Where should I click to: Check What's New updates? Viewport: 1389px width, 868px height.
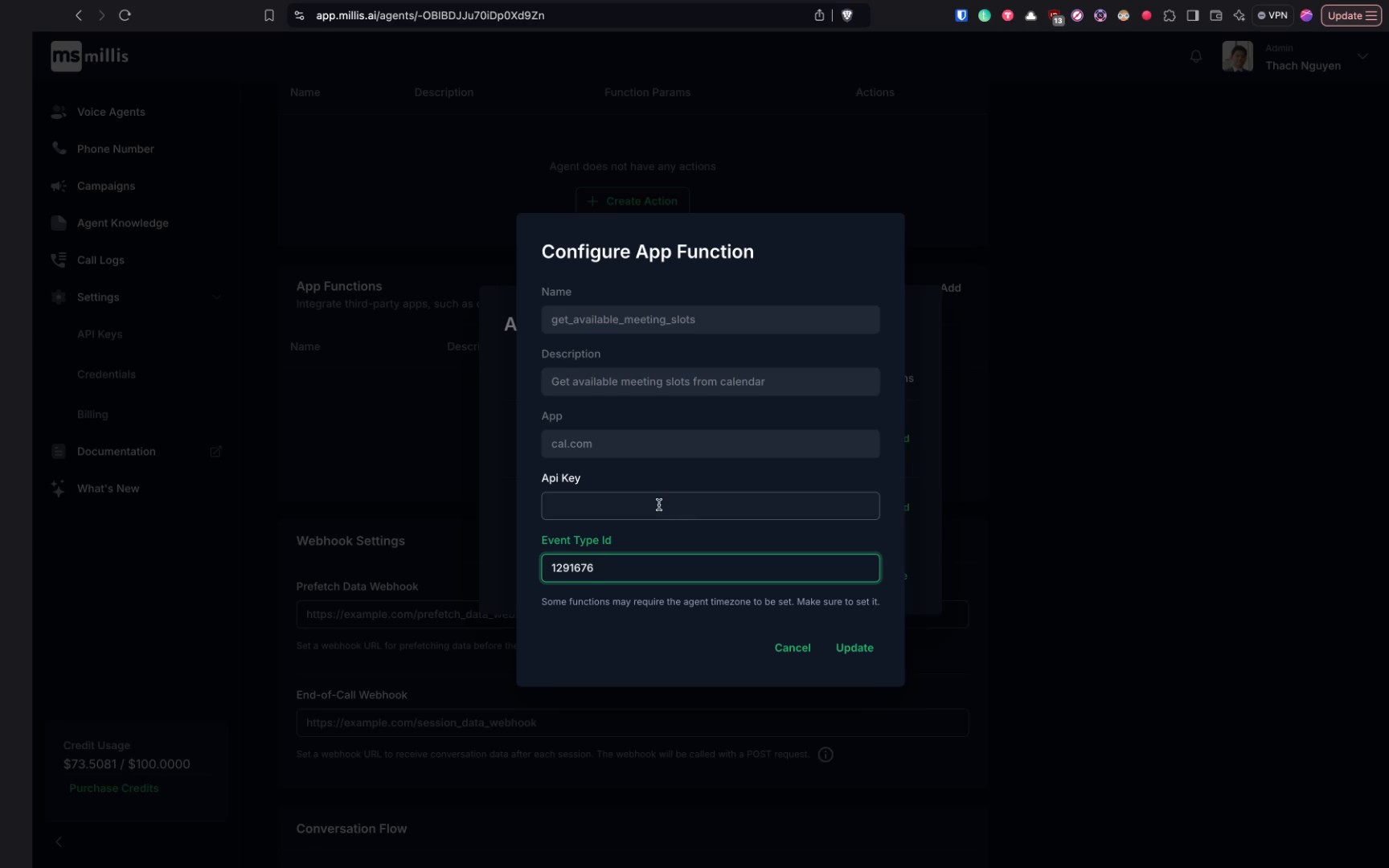point(108,488)
